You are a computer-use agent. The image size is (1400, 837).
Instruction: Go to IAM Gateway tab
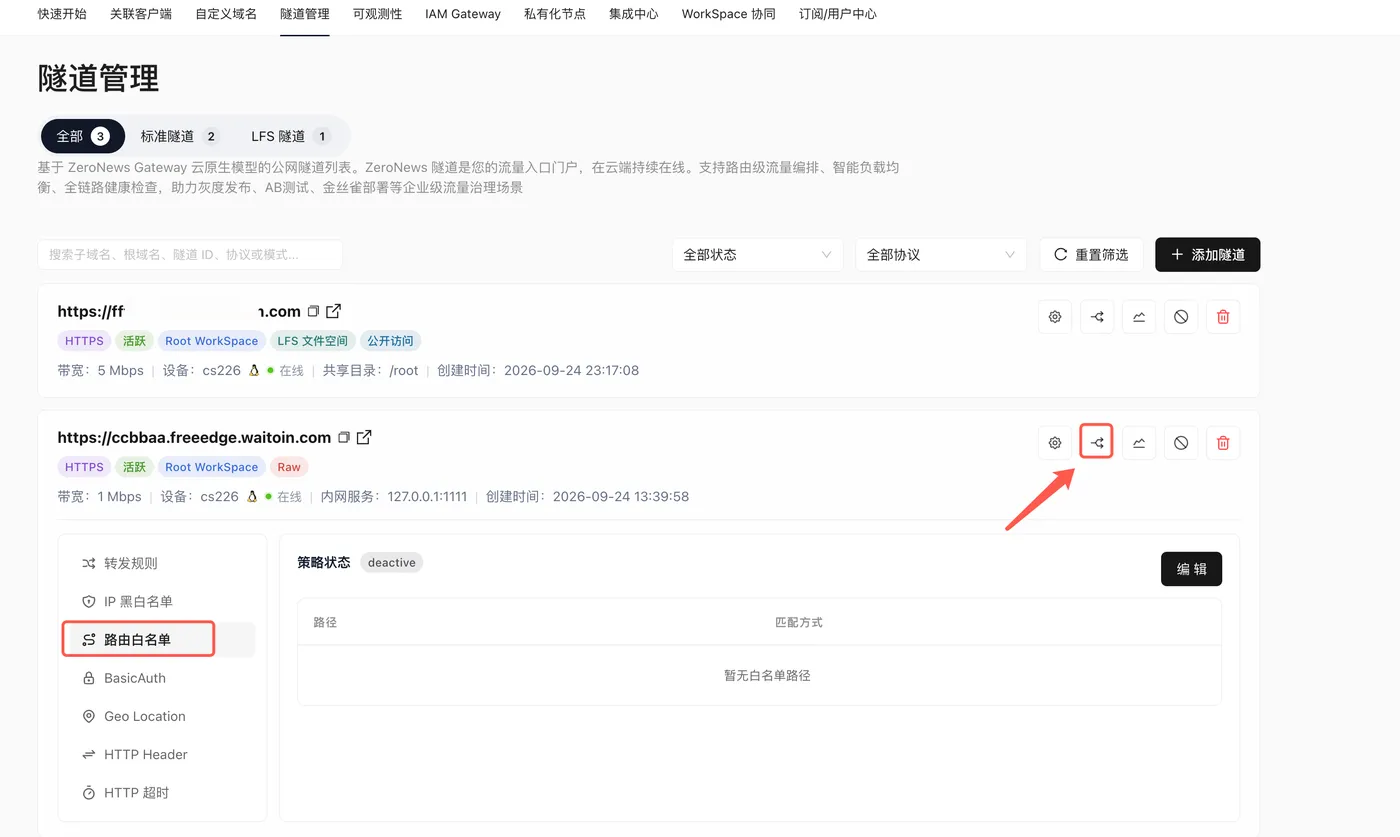pyautogui.click(x=462, y=14)
